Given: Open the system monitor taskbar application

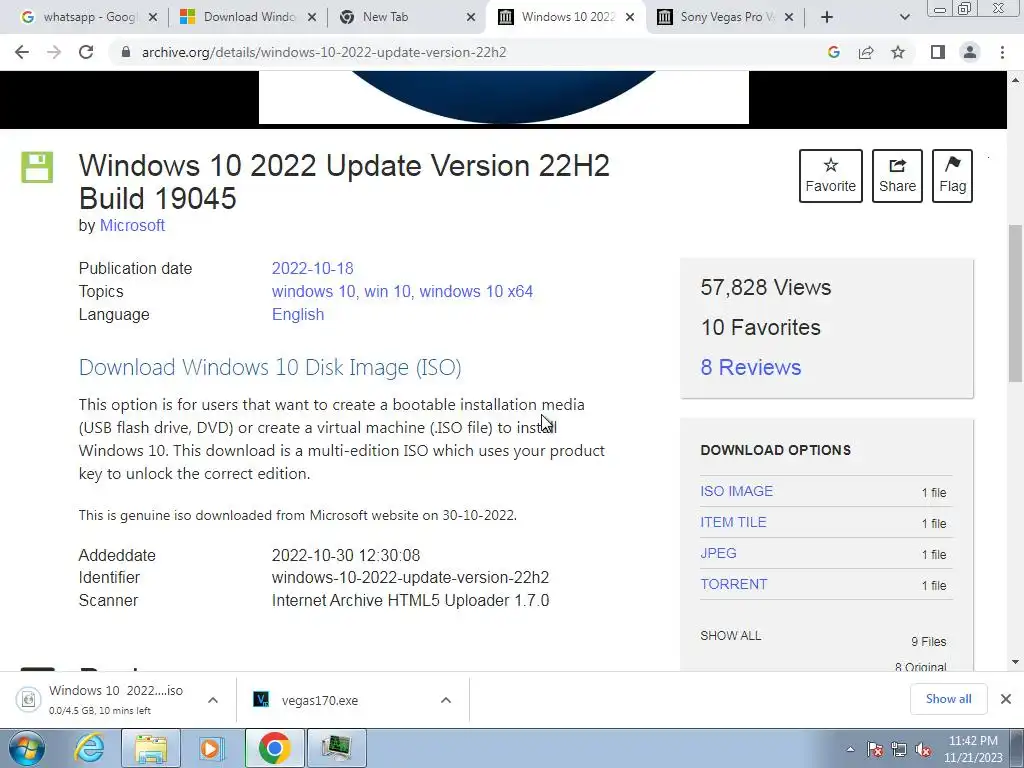Looking at the screenshot, I should [337, 748].
